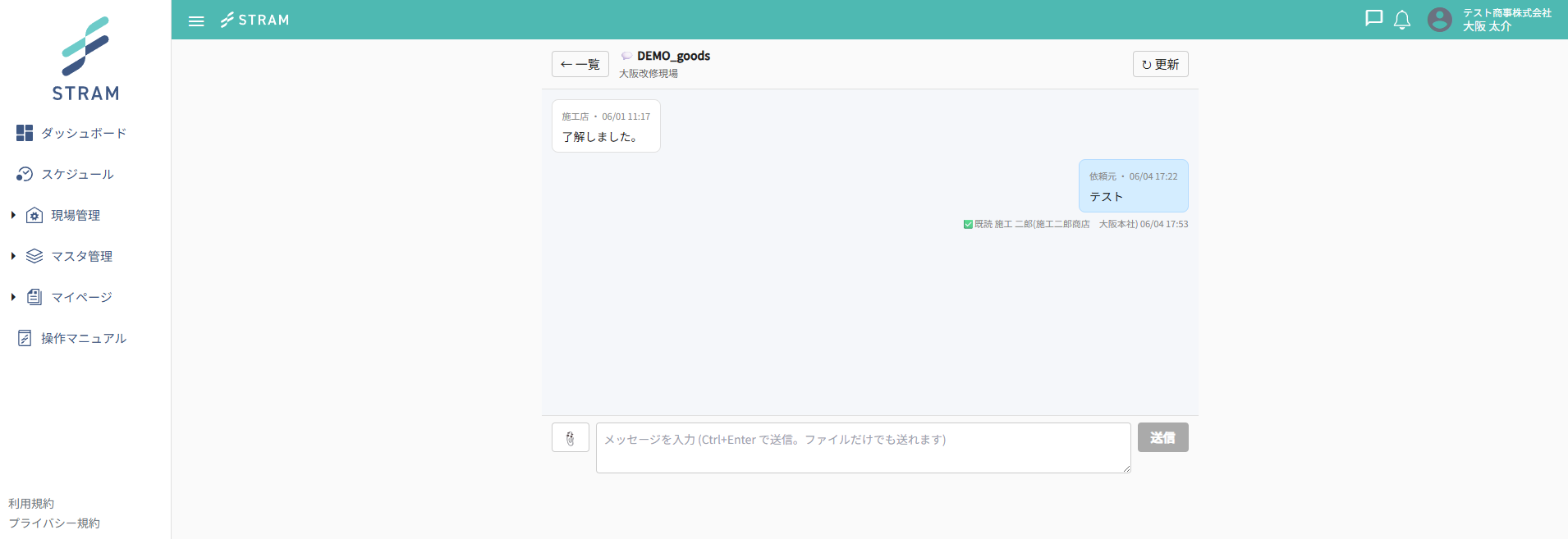Open 利用規約 link
This screenshot has width=1568, height=539.
coord(31,503)
